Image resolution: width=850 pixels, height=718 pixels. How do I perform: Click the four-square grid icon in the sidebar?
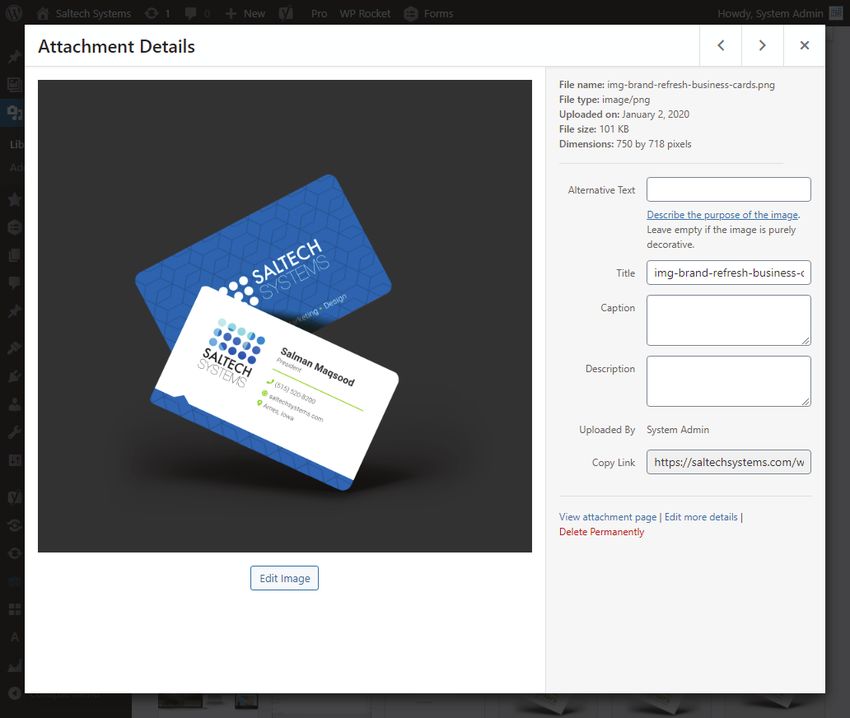(15, 610)
